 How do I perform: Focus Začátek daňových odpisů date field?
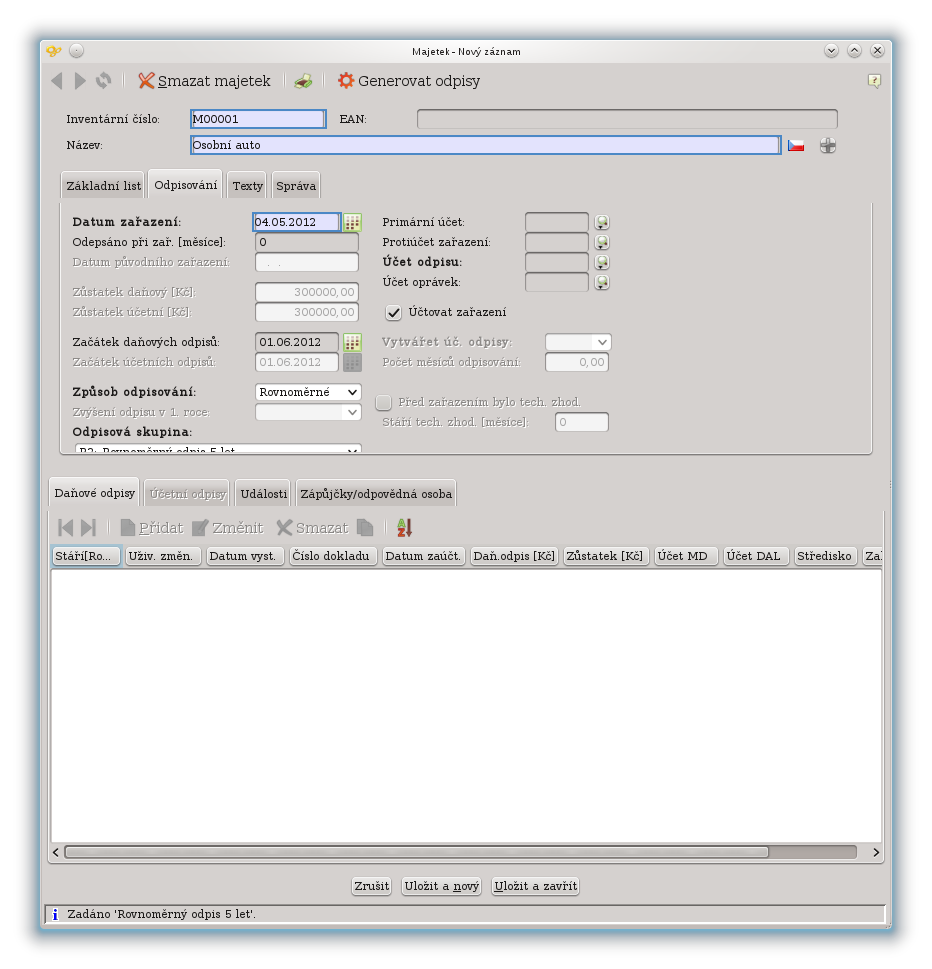297,342
